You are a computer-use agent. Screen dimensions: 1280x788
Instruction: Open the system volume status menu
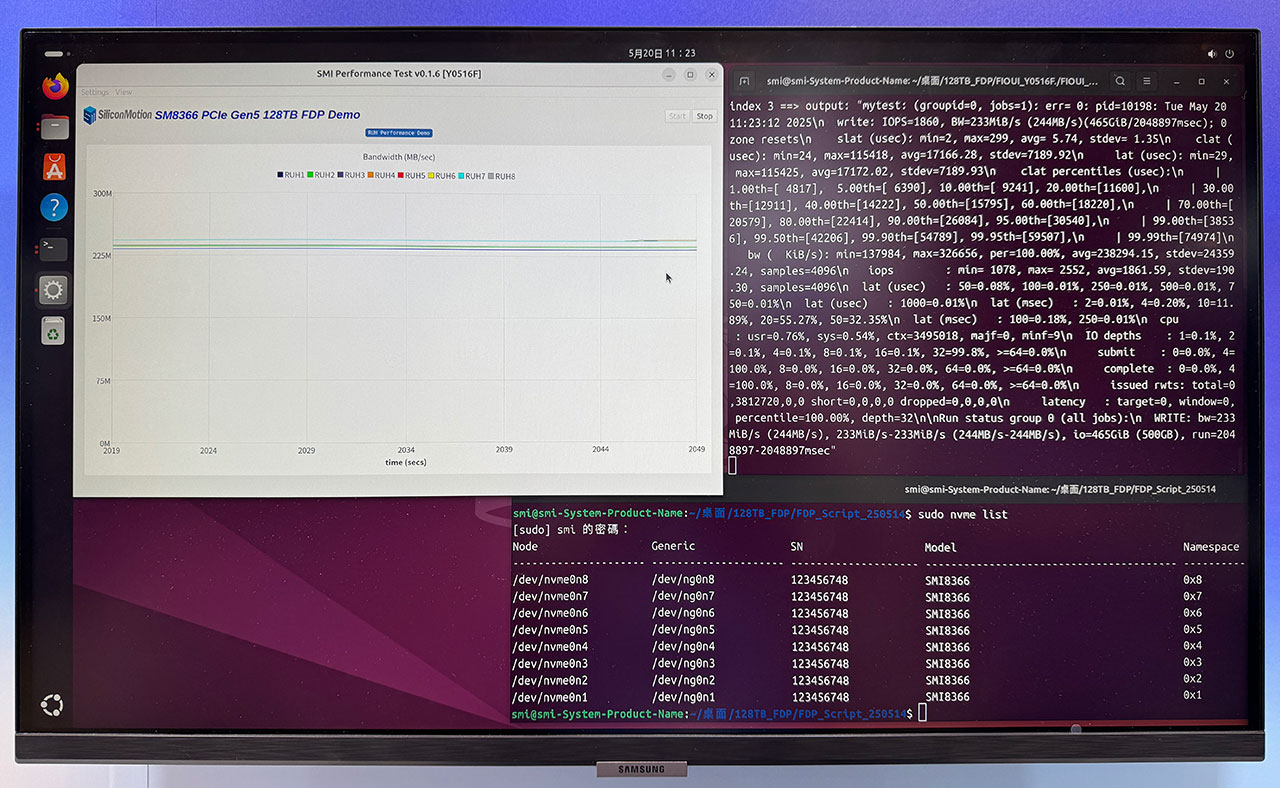point(1213,54)
